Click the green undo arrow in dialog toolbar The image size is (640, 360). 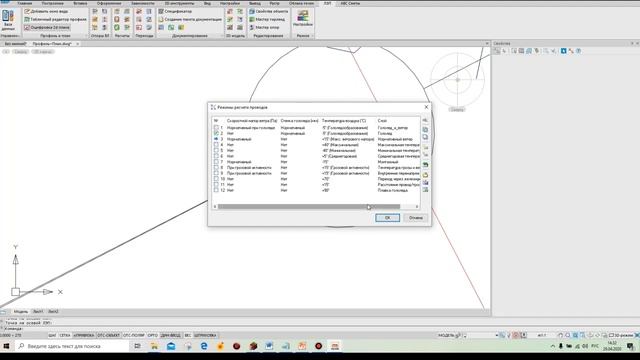point(425,164)
